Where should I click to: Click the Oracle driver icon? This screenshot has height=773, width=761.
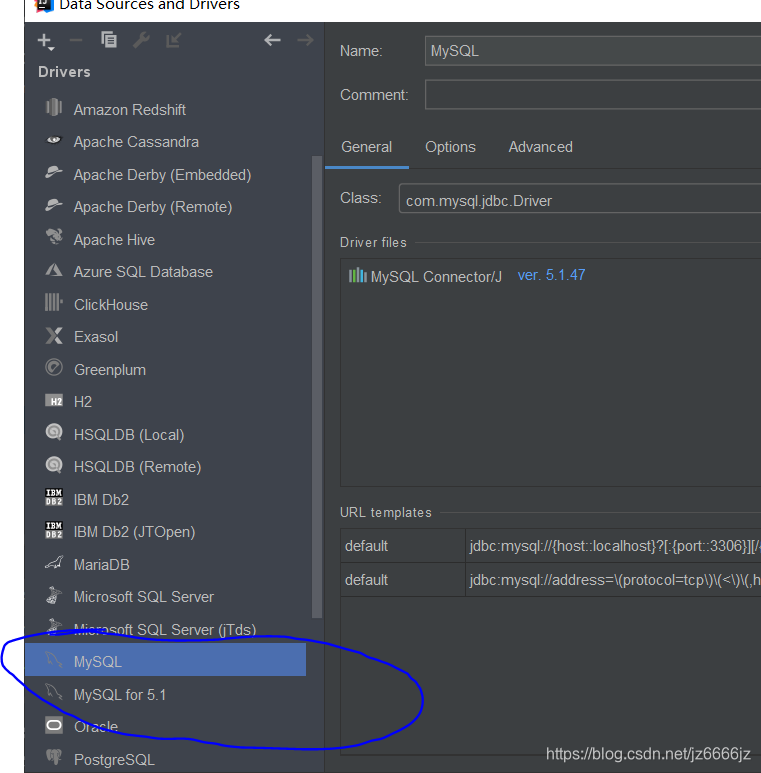click(x=54, y=725)
